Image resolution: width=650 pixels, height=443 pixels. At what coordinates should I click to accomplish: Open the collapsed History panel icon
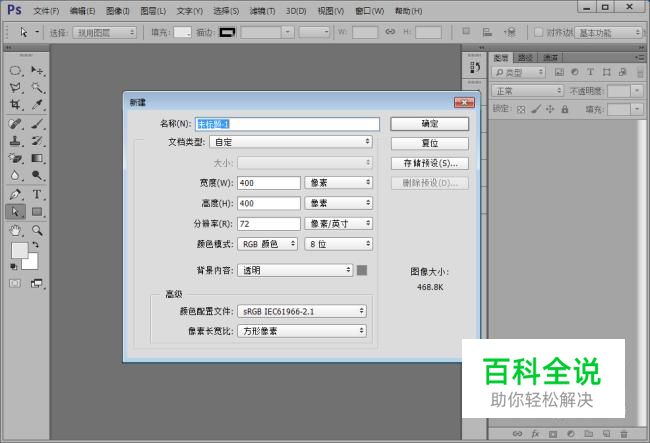(x=475, y=67)
